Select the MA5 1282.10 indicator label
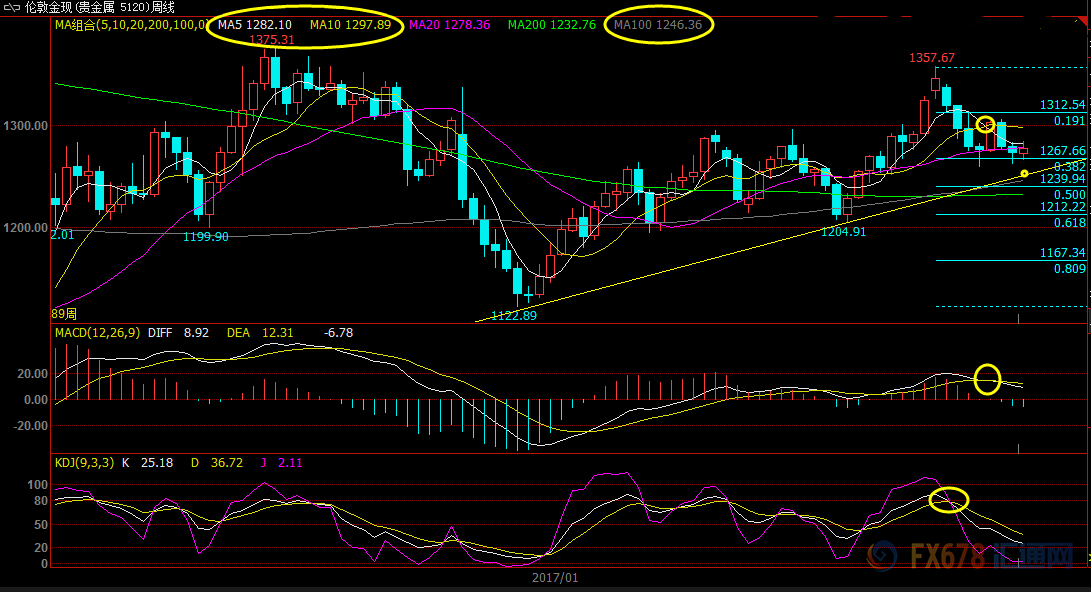1091x592 pixels. pos(255,24)
